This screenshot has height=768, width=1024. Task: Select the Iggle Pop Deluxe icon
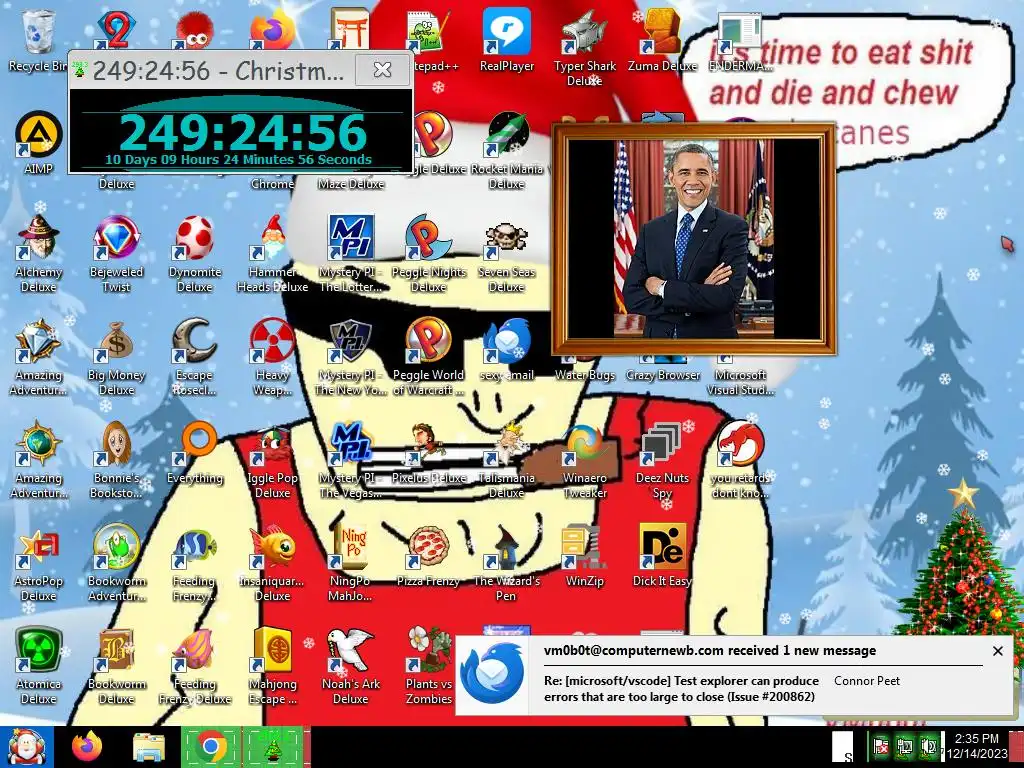point(272,460)
